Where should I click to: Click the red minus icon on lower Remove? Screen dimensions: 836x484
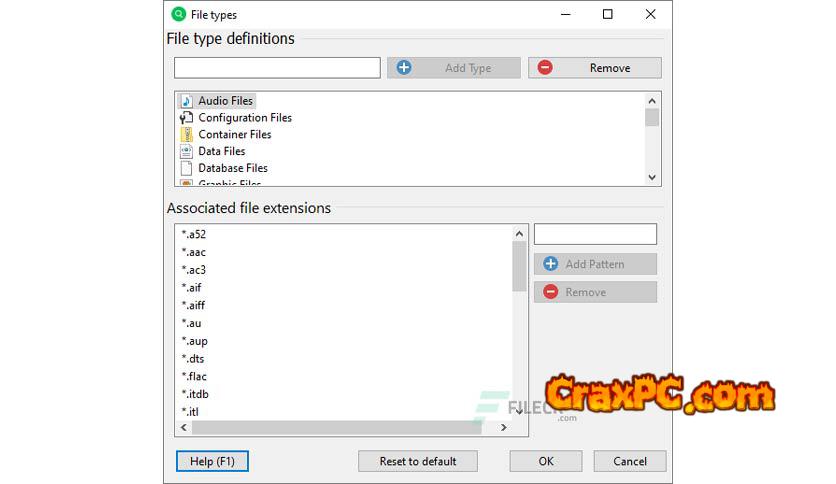tap(551, 292)
